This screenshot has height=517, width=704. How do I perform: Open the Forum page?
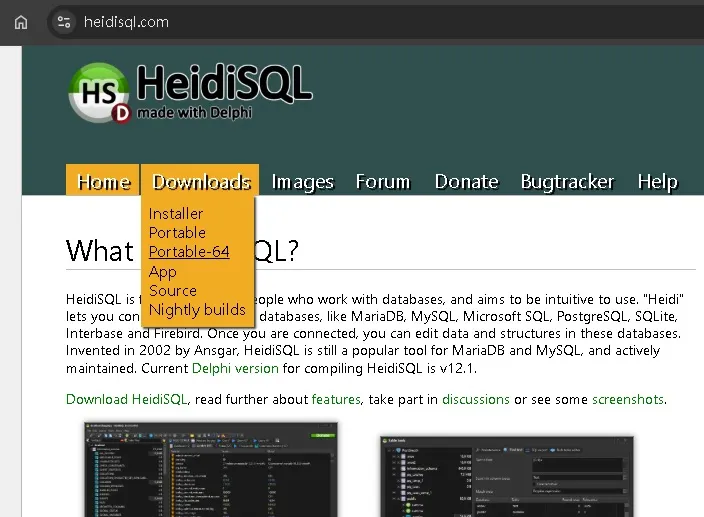[x=383, y=181]
